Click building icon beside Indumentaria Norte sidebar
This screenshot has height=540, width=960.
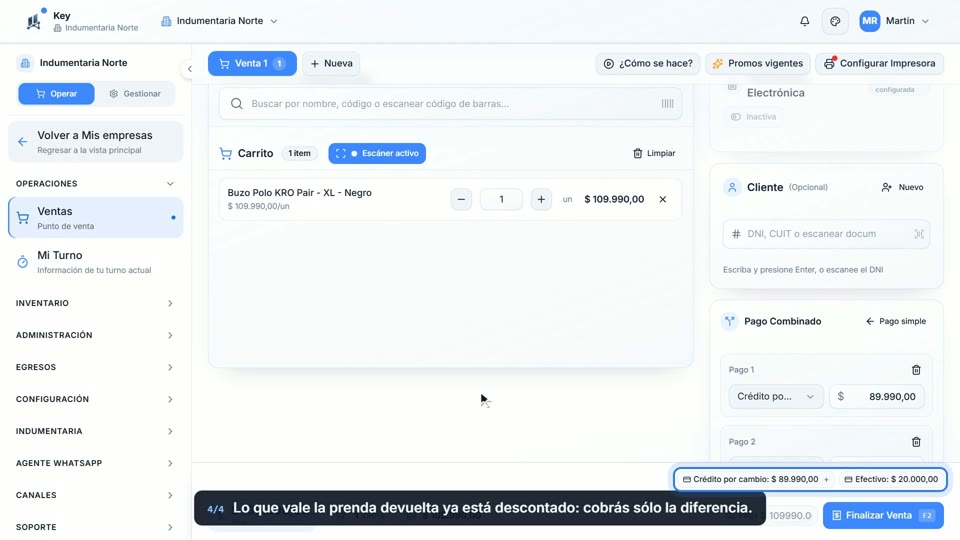tap(25, 63)
